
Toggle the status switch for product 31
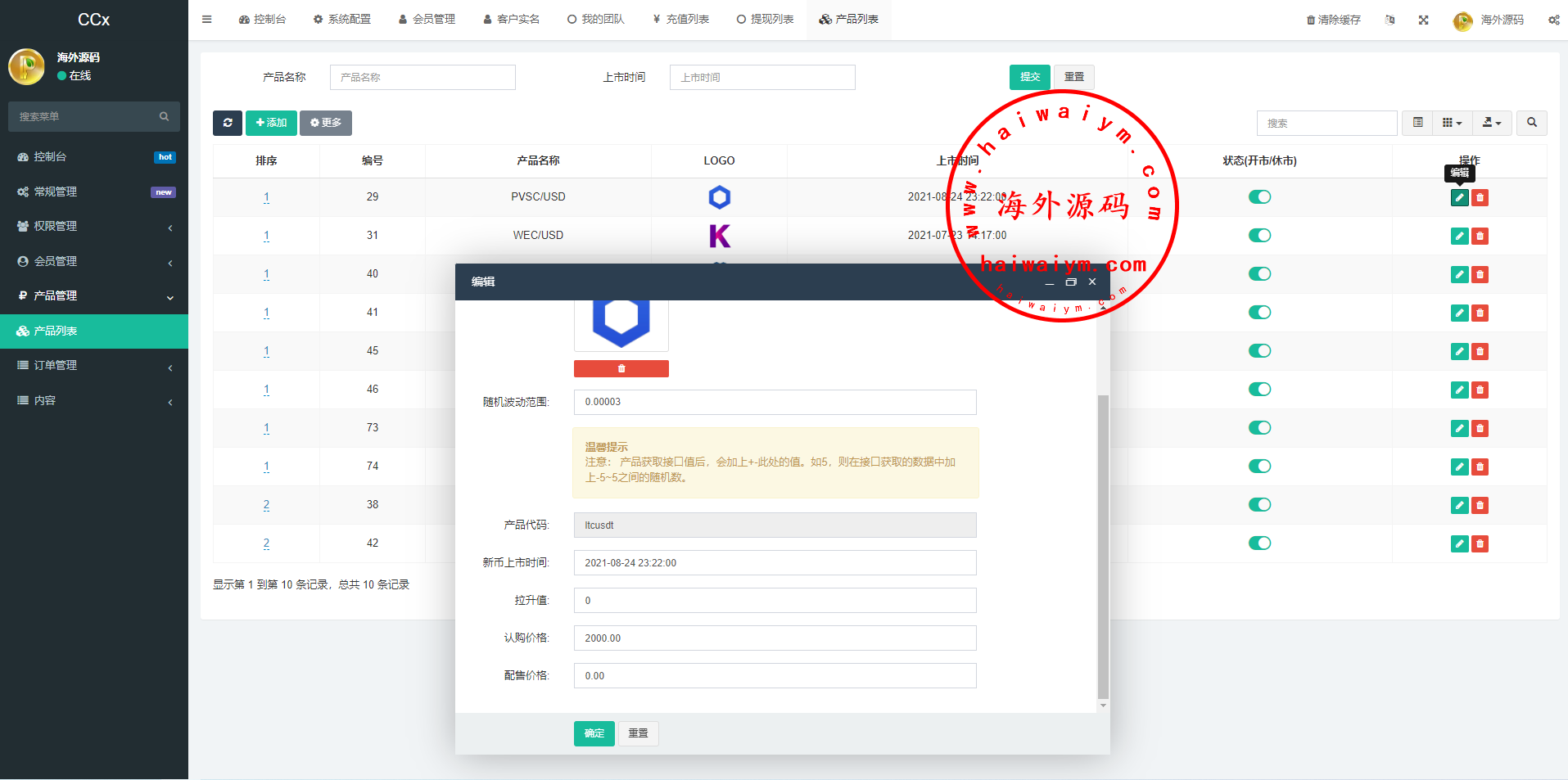coord(1259,235)
